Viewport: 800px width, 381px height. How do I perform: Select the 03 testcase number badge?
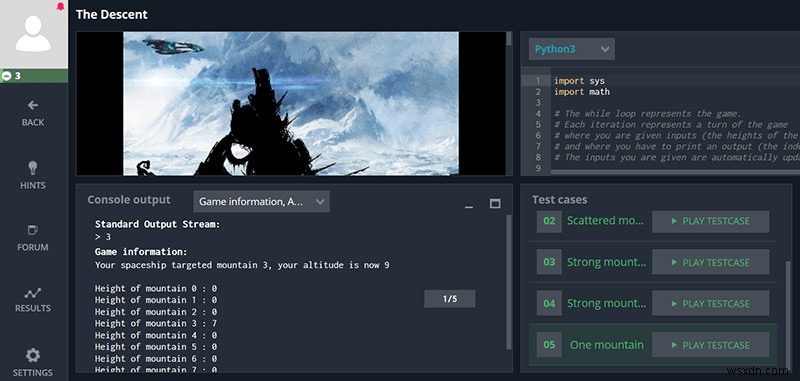point(549,262)
